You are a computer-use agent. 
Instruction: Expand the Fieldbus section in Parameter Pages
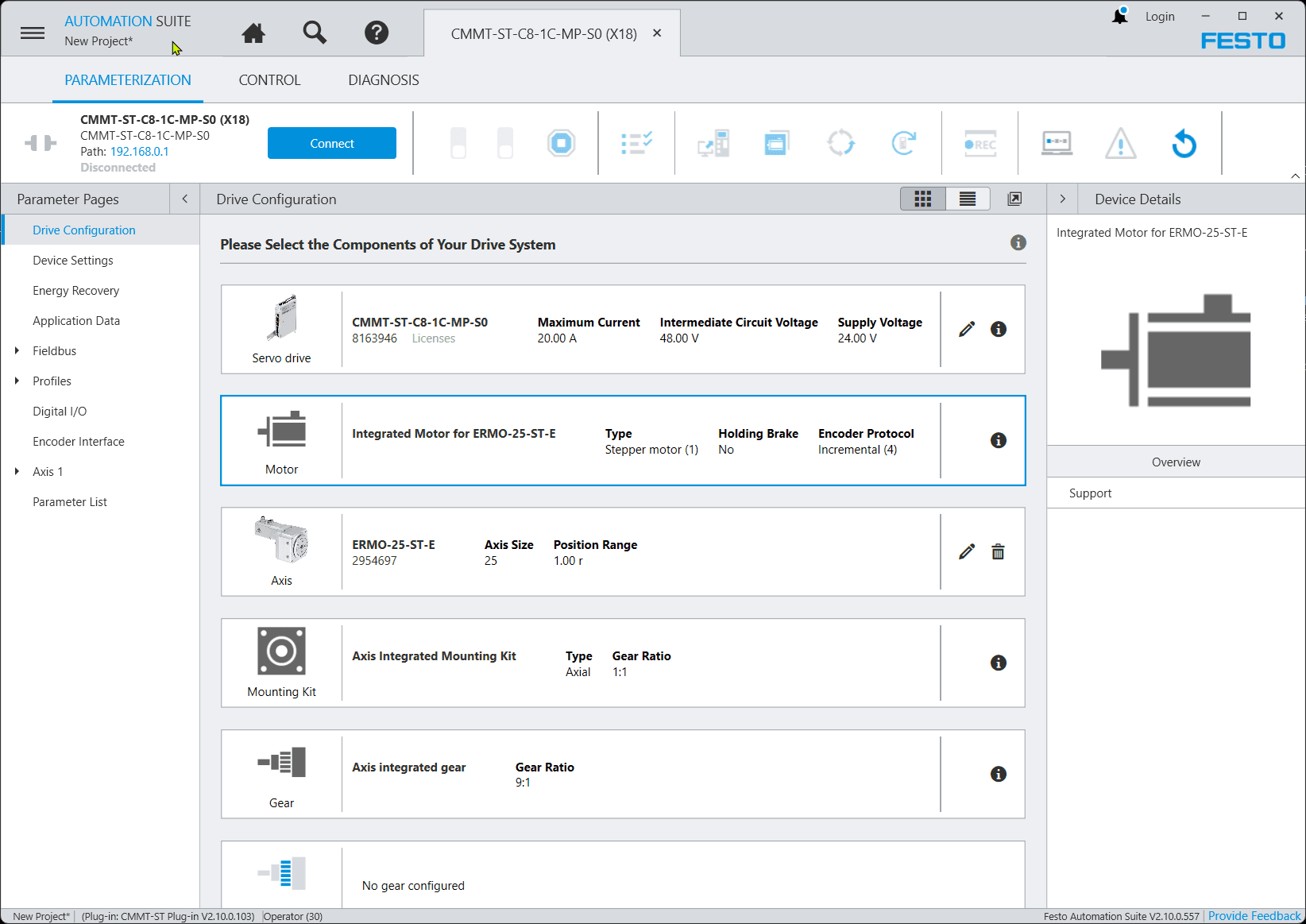coord(17,350)
